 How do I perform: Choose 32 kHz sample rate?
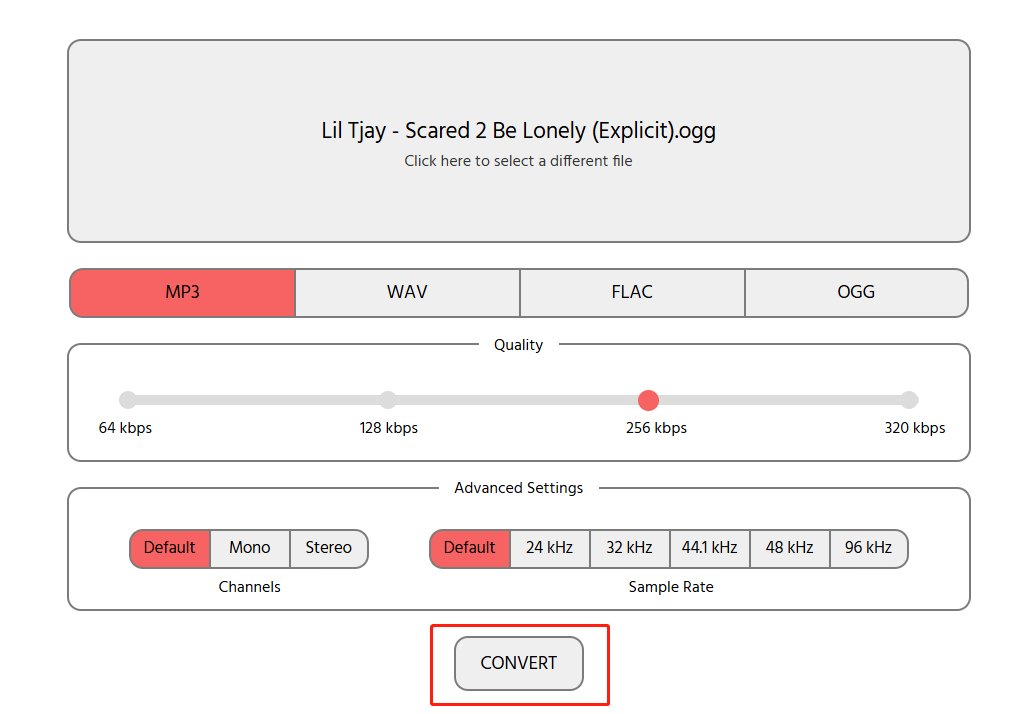pos(630,548)
